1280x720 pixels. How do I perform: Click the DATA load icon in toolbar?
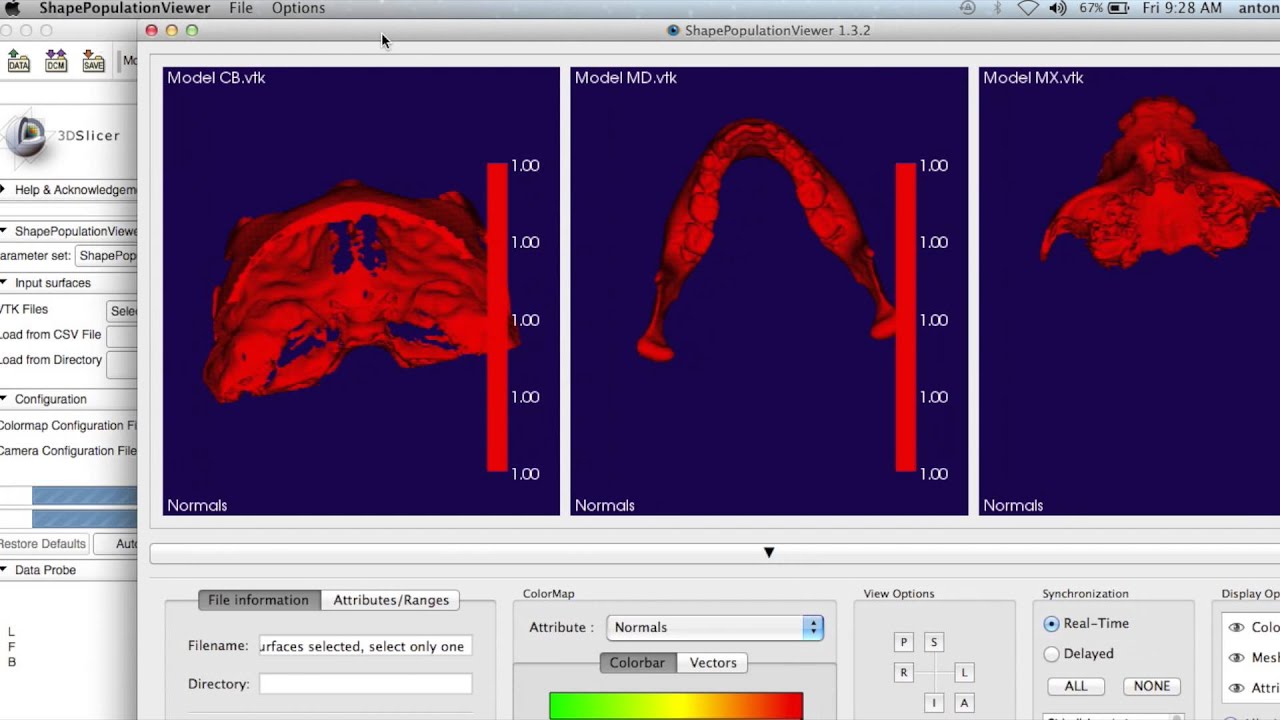pyautogui.click(x=18, y=61)
